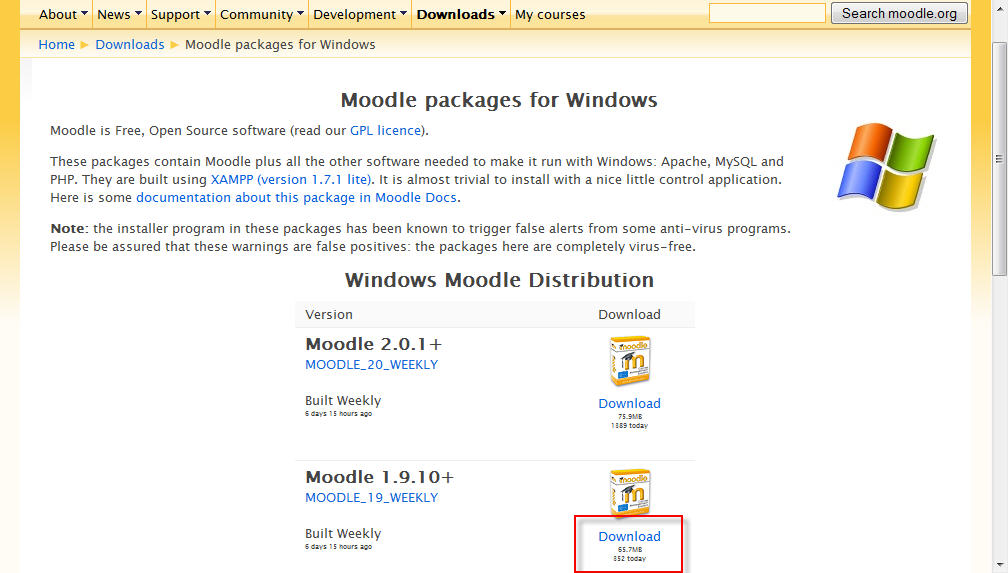This screenshot has height=573, width=1008.
Task: Expand the News dropdown menu
Action: pyautogui.click(x=119, y=14)
